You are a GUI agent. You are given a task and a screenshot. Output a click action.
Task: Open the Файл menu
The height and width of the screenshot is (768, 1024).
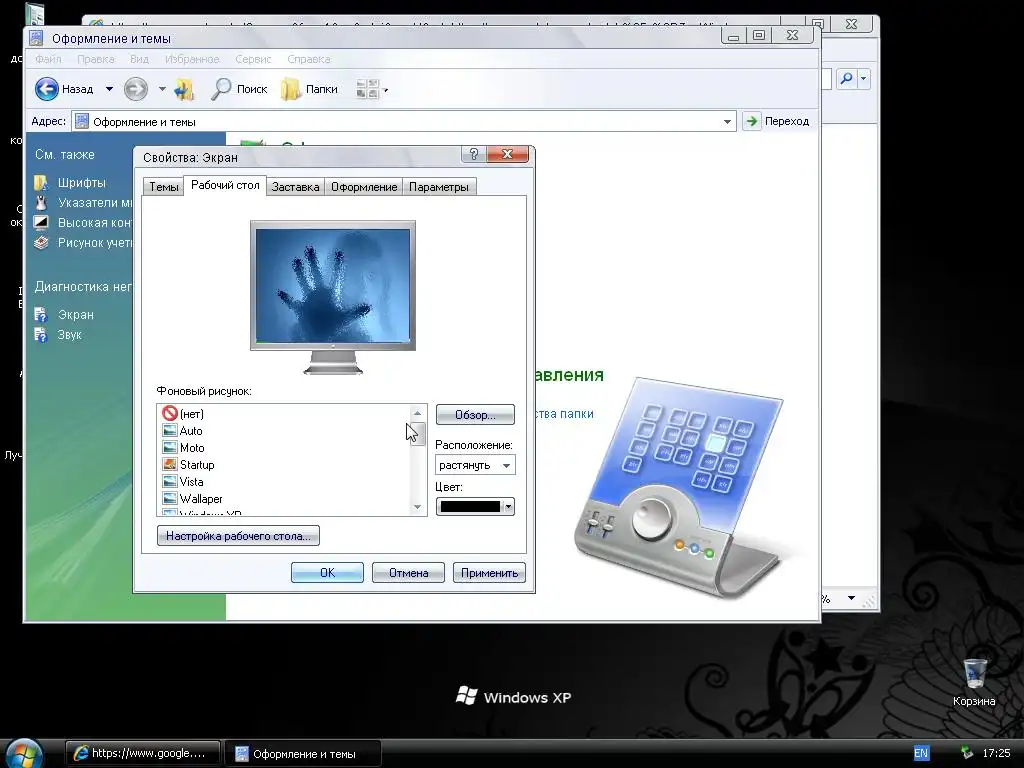coord(48,59)
